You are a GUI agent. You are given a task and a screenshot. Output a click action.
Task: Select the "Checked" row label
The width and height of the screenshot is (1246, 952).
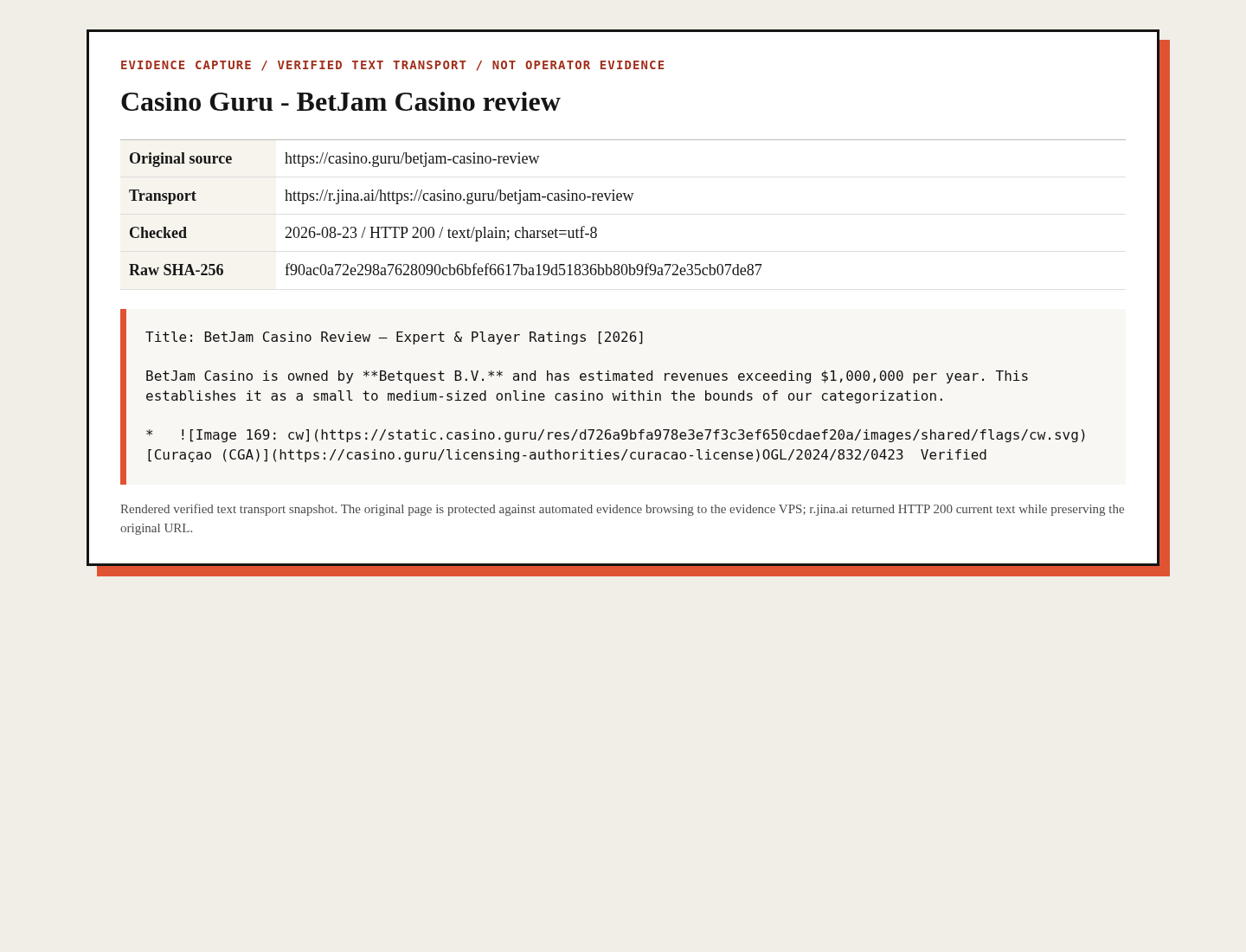tap(158, 233)
